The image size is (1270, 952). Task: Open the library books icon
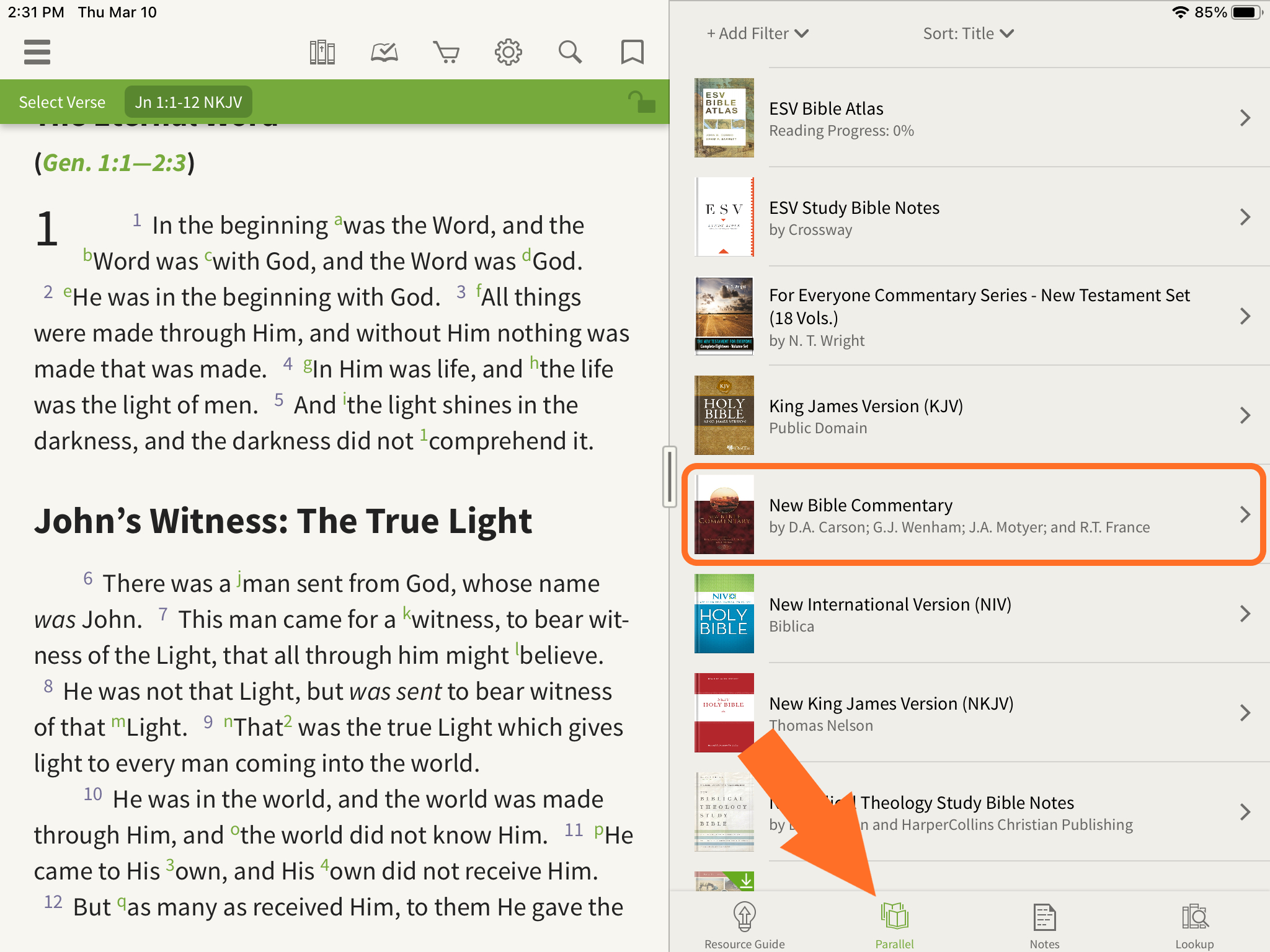click(322, 52)
